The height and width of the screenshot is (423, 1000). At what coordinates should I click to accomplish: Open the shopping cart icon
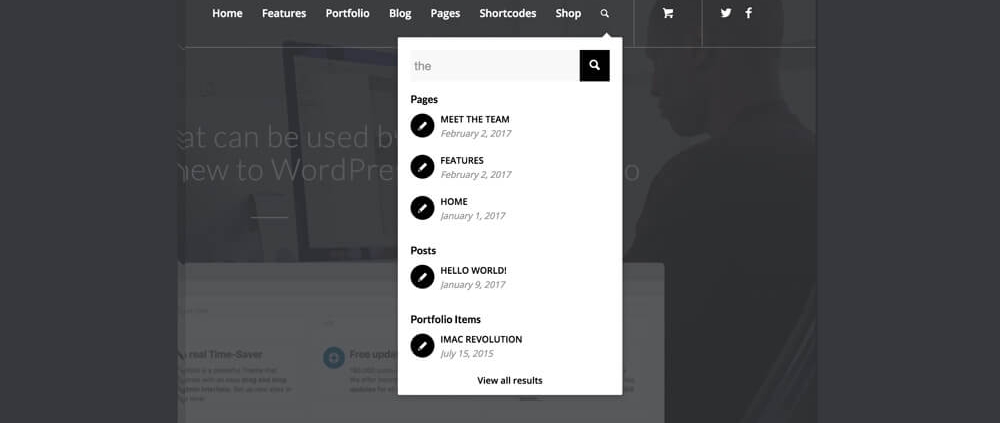(668, 14)
